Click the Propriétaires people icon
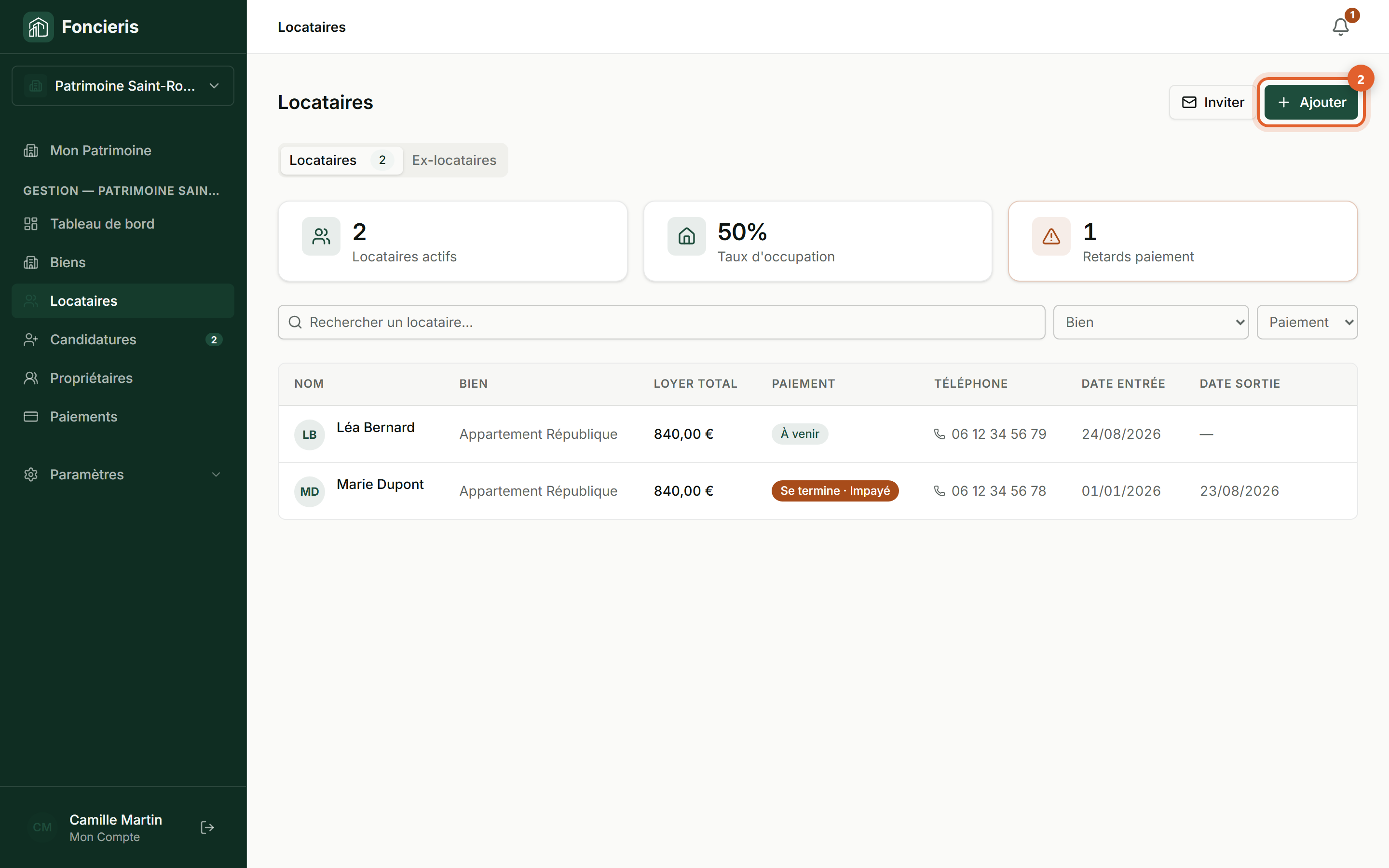 tap(31, 378)
